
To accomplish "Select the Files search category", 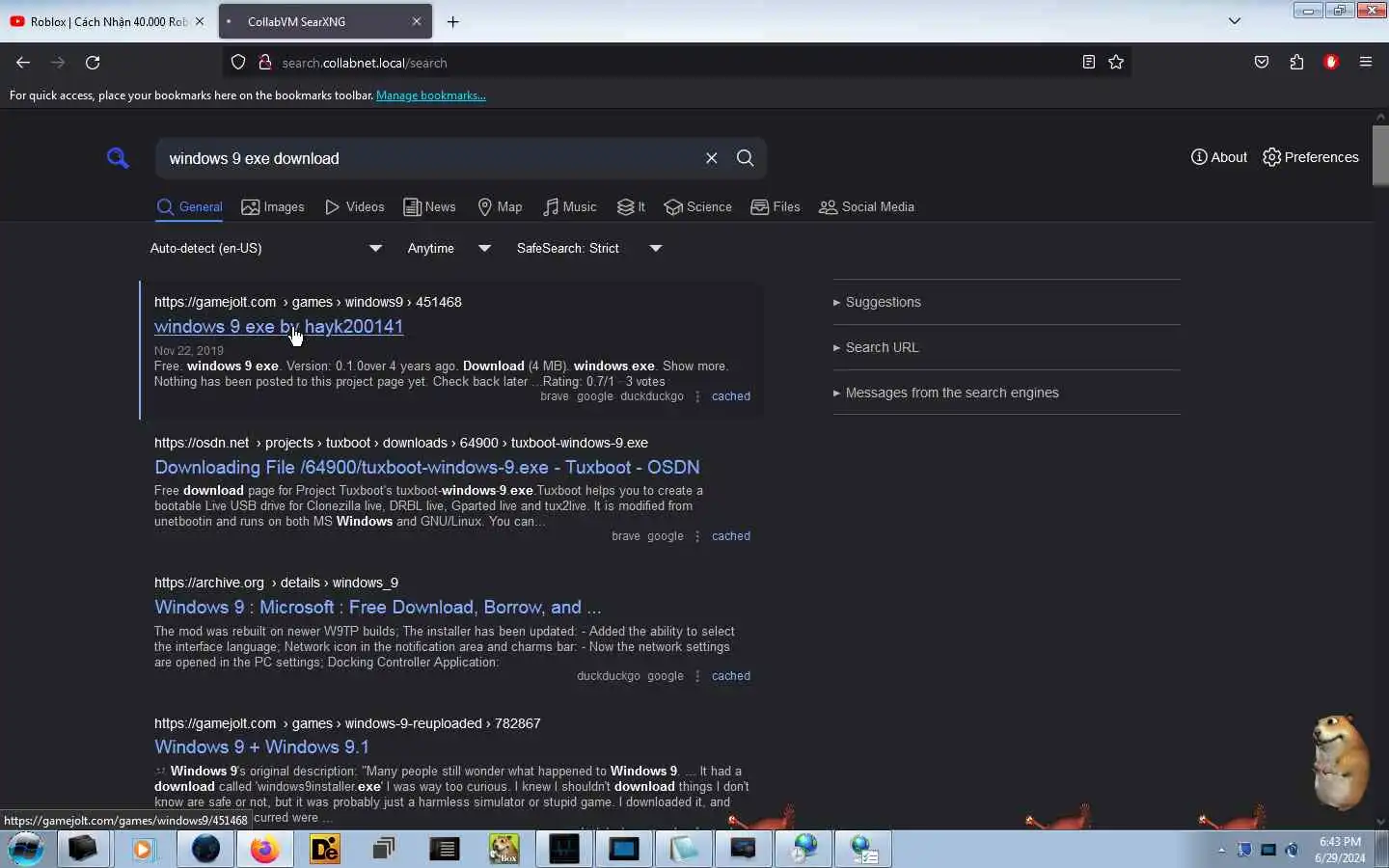I will (x=776, y=207).
